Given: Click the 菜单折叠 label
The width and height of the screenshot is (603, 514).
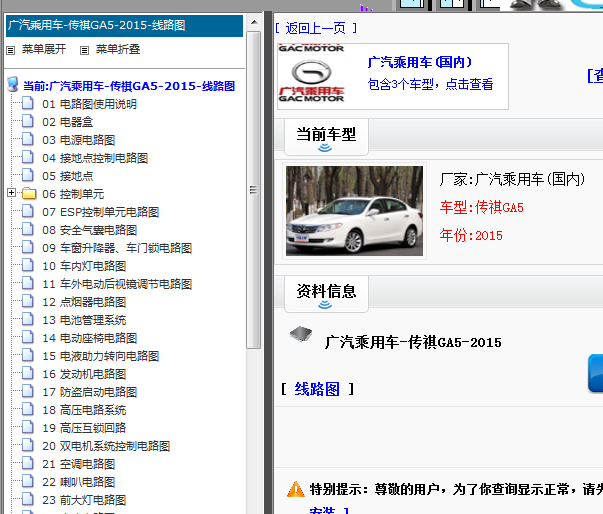Looking at the screenshot, I should [118, 49].
